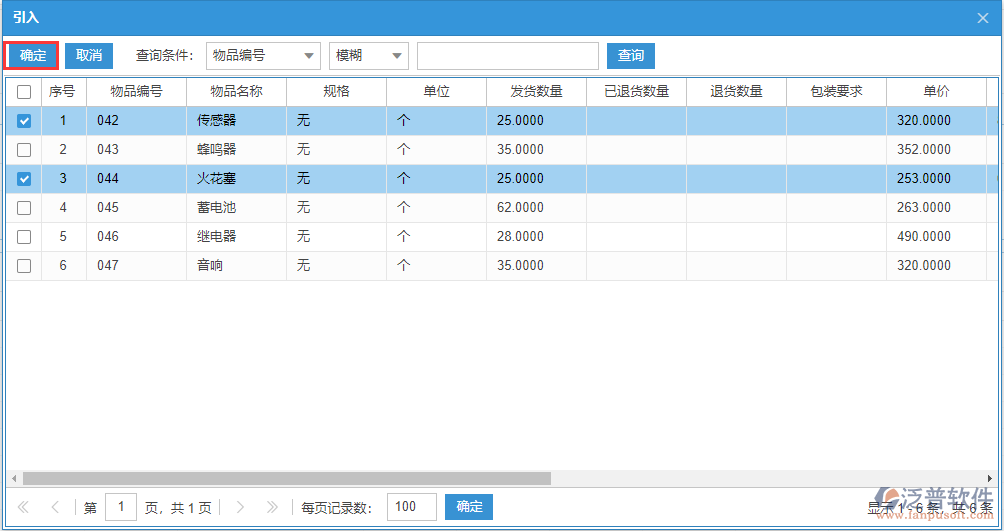Click item name 火花塞
1004x531 pixels.
pyautogui.click(x=216, y=179)
